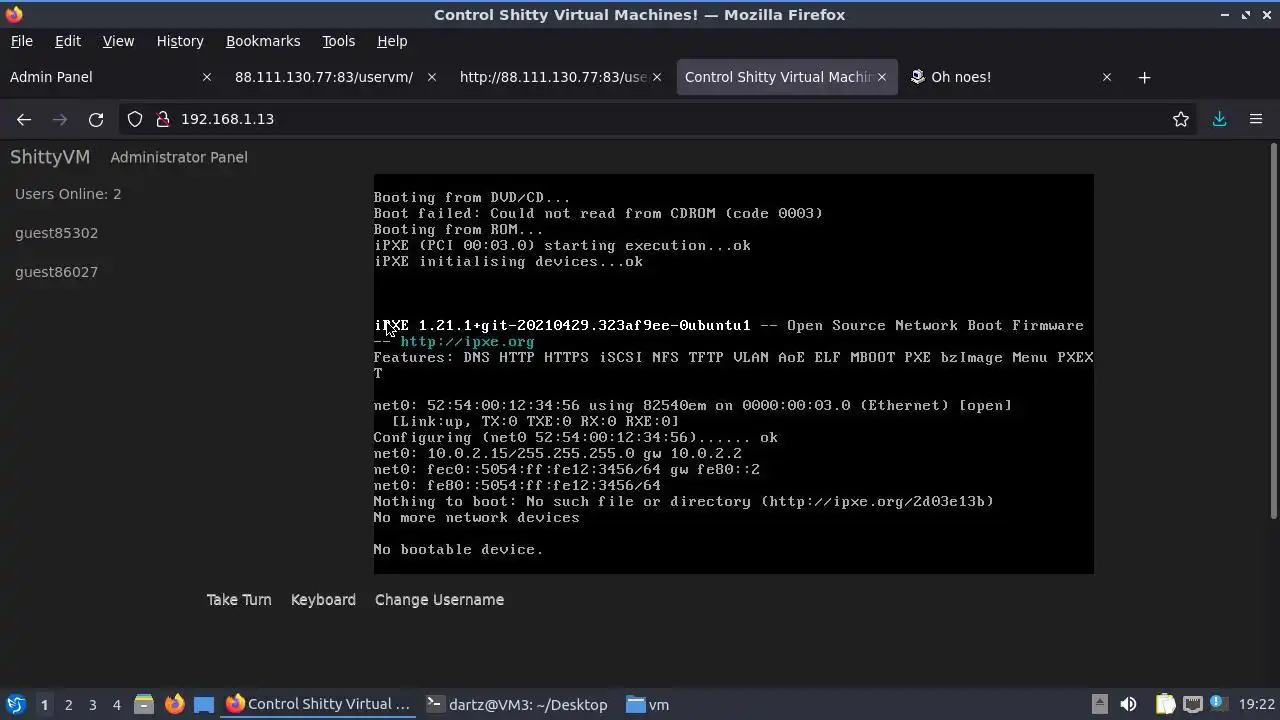
Task: Open the volume control in tray
Action: pyautogui.click(x=1129, y=705)
